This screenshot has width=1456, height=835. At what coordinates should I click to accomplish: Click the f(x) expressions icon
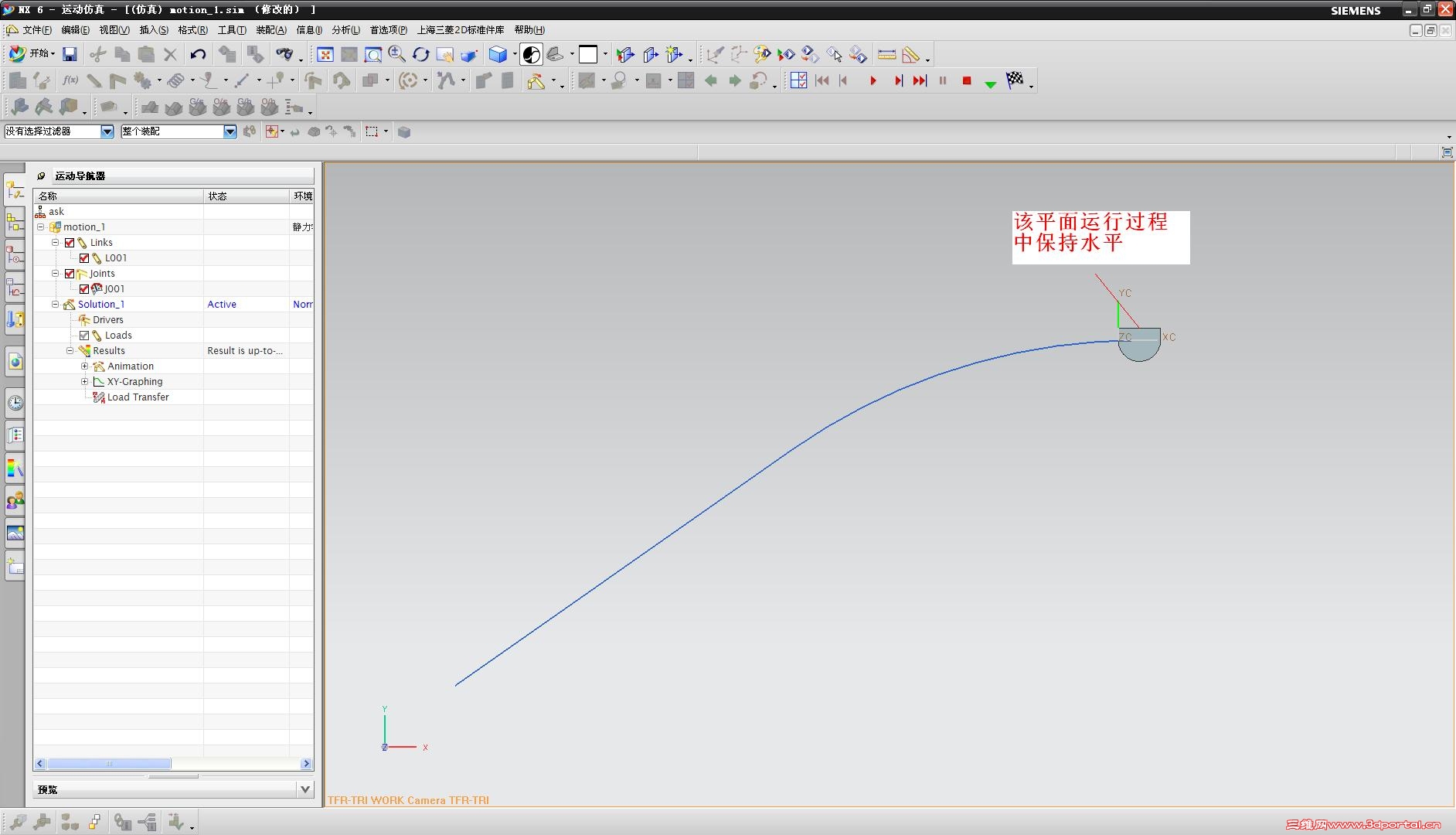70,80
